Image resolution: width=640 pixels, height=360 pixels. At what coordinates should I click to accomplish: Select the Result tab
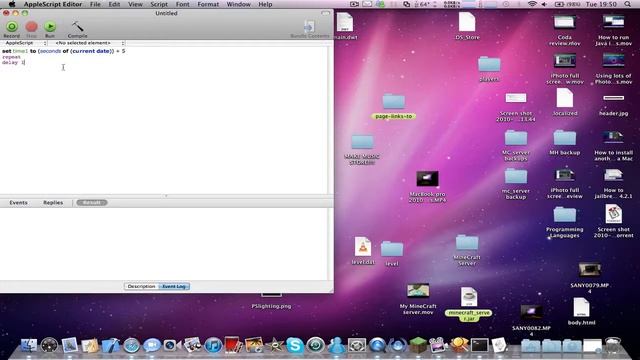pos(92,202)
